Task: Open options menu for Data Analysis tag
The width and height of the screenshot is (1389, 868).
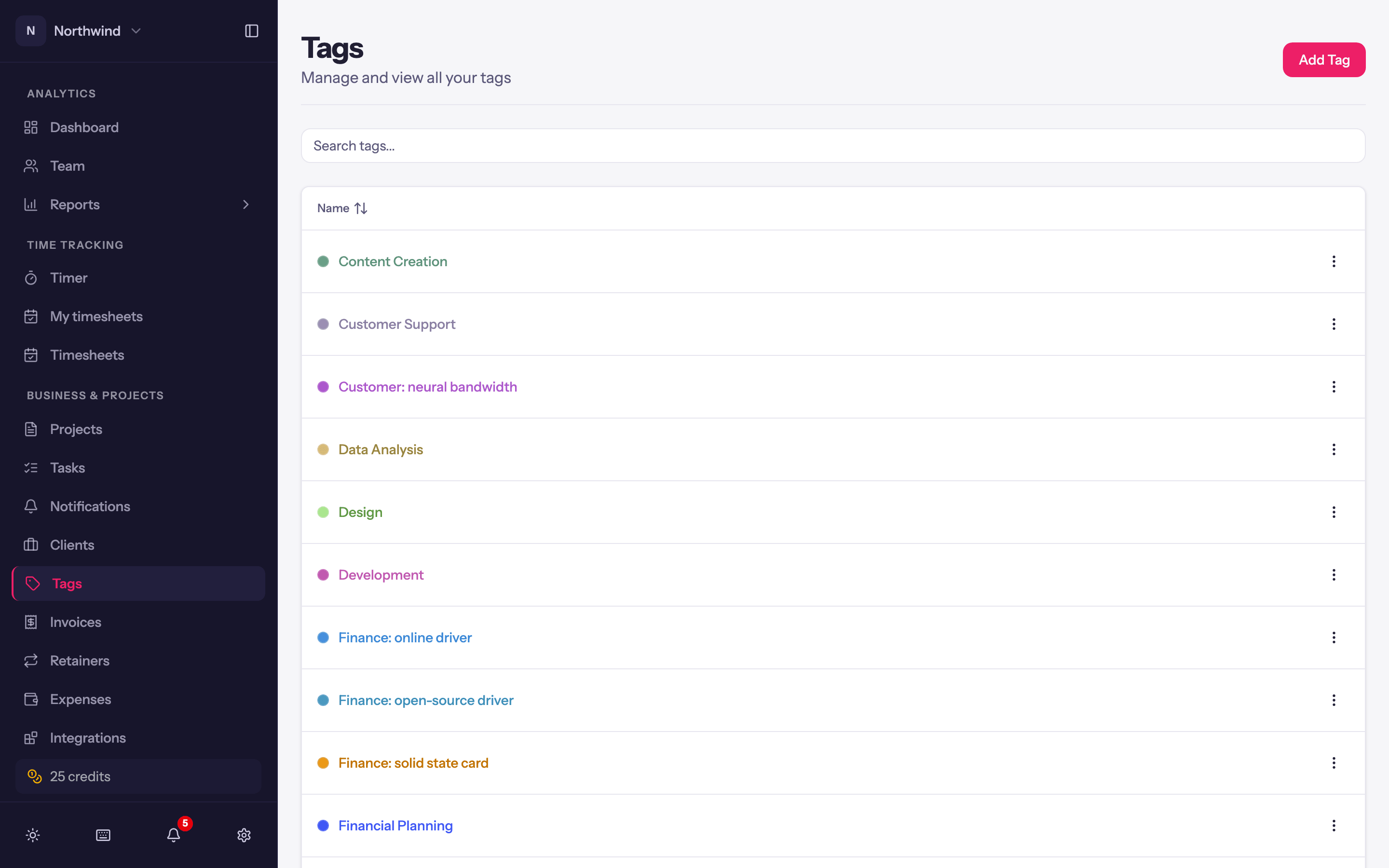Action: pyautogui.click(x=1334, y=449)
